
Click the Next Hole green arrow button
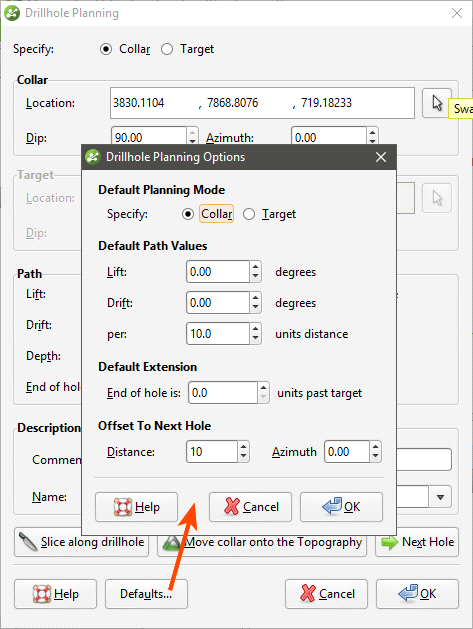417,542
